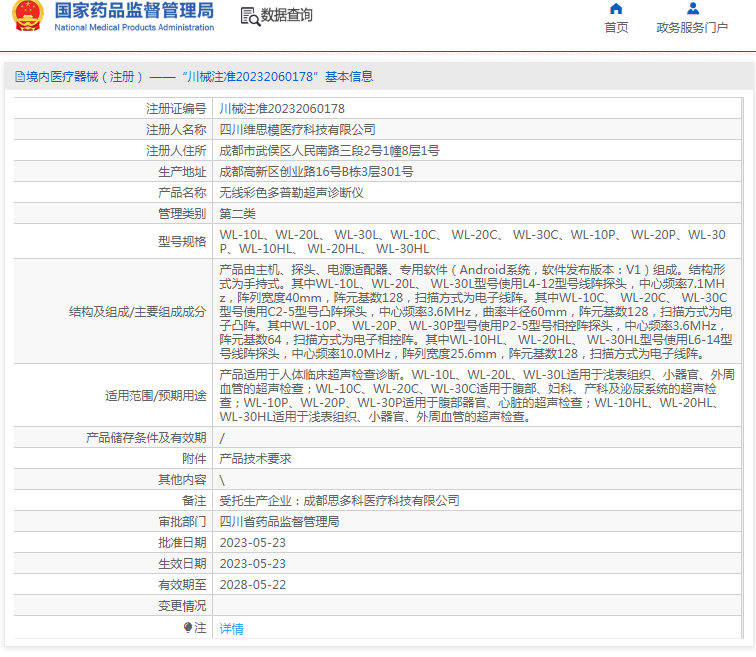Click the lightbulb icon beside 注
Screen dimensions: 756x657
[188, 627]
